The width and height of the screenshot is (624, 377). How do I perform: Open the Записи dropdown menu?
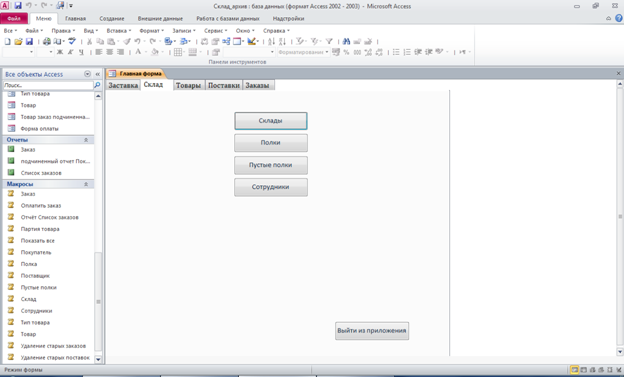(x=183, y=31)
